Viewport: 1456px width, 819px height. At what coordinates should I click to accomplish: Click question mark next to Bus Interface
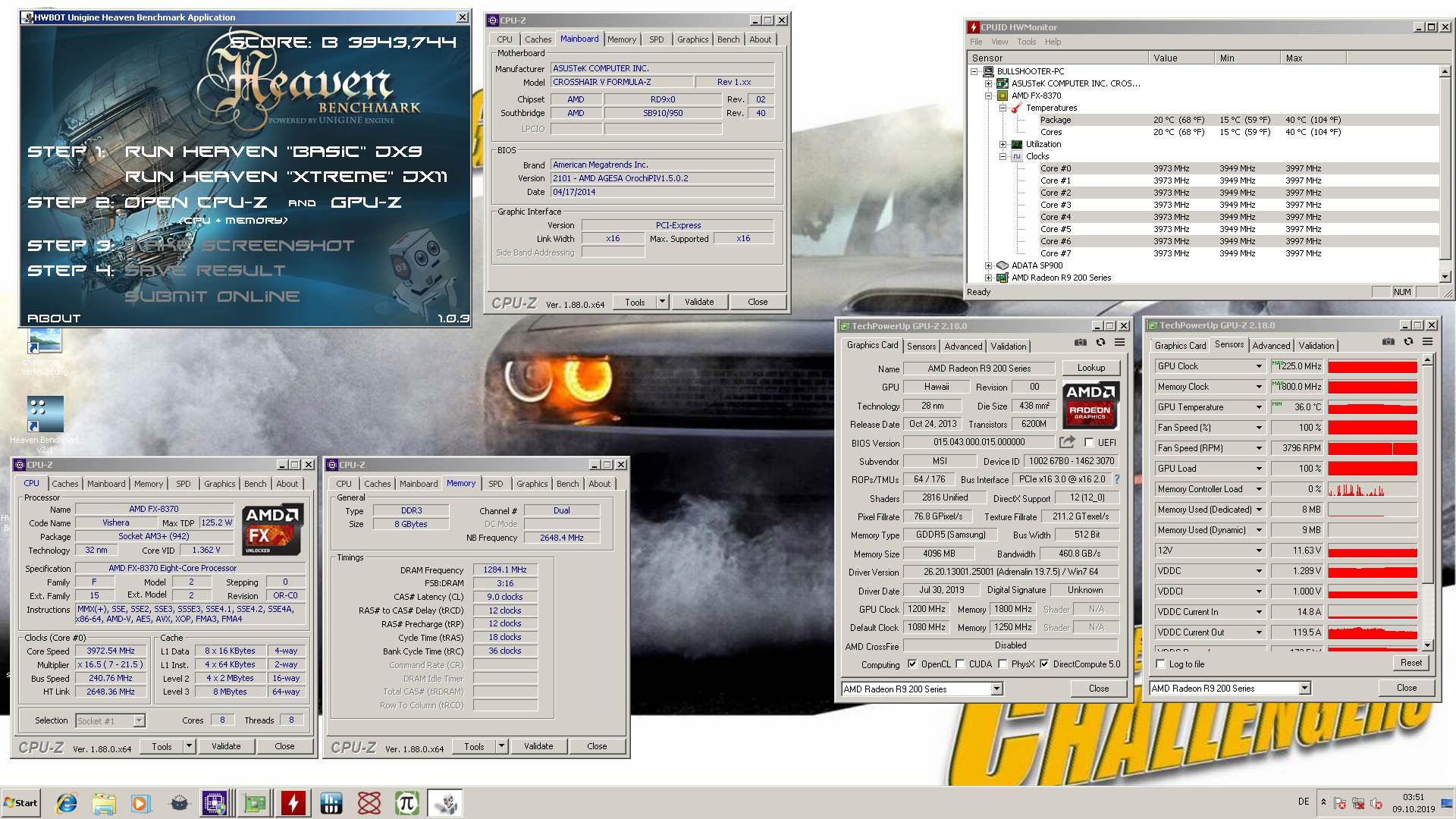1117,479
